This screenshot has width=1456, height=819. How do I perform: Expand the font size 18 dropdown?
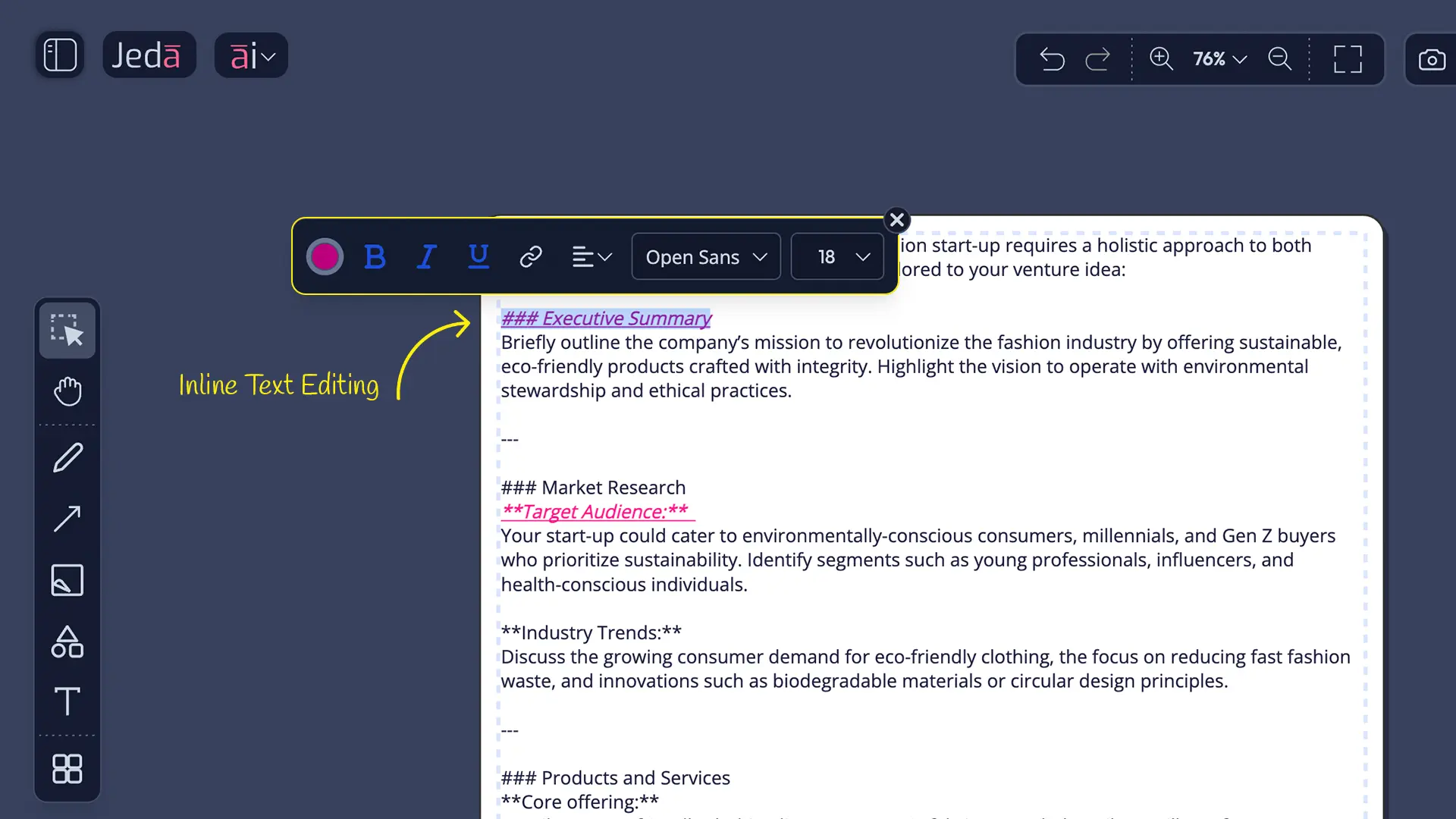coord(836,256)
